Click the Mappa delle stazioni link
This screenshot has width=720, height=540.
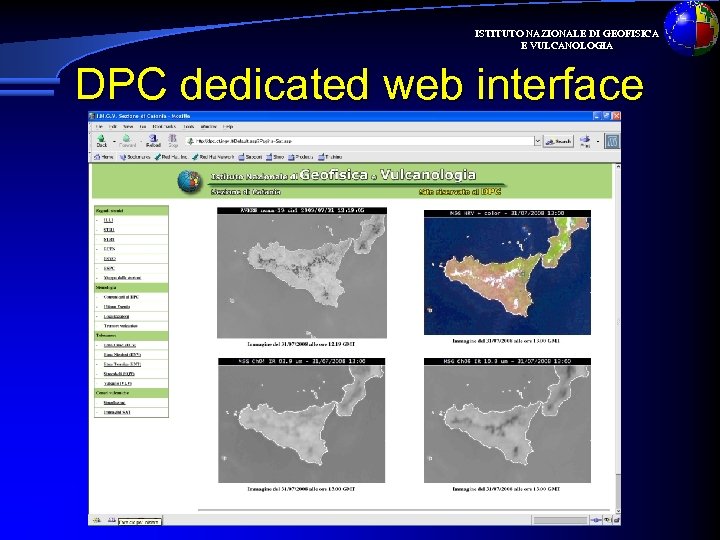[x=122, y=278]
